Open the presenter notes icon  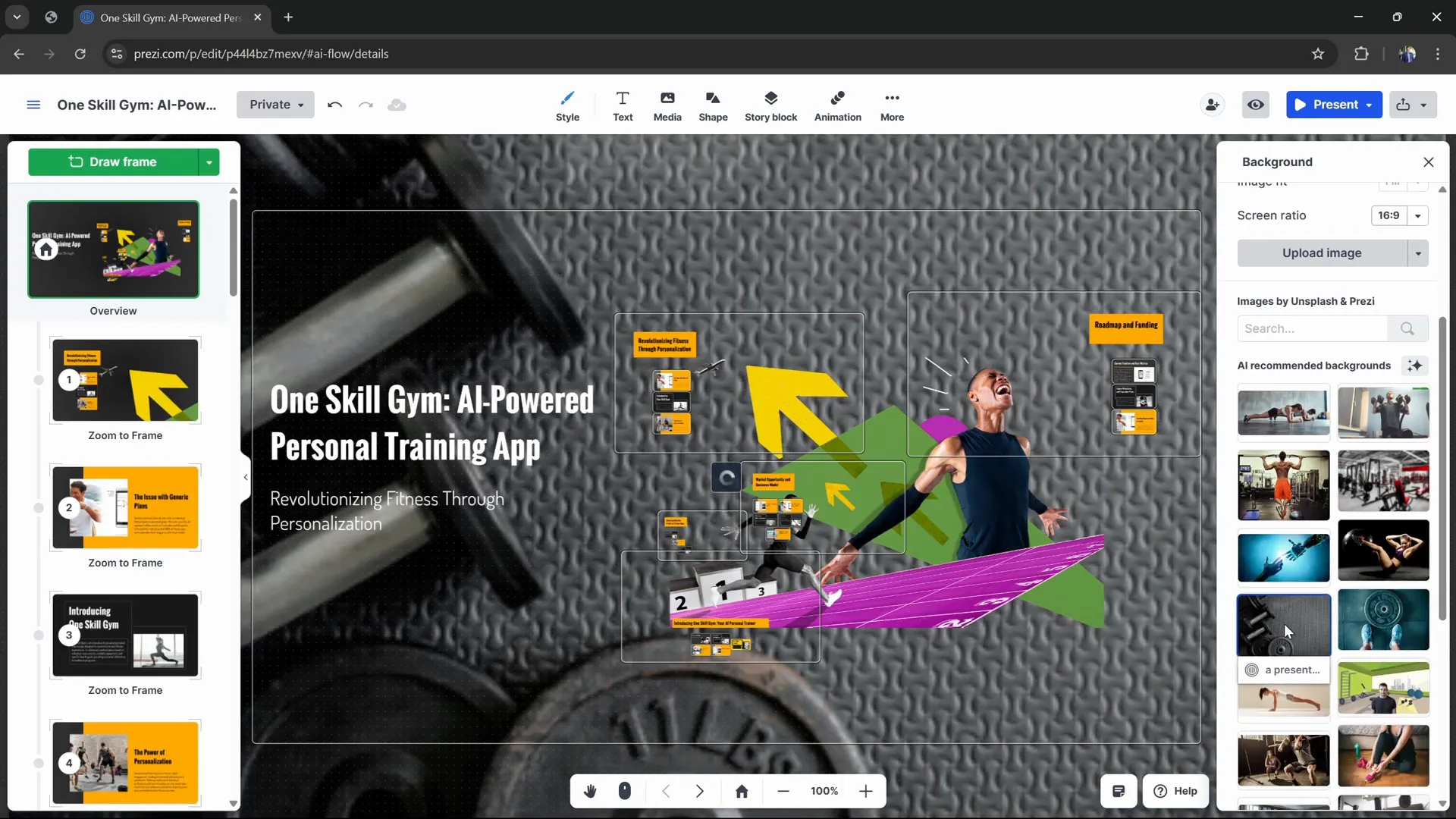(1119, 791)
